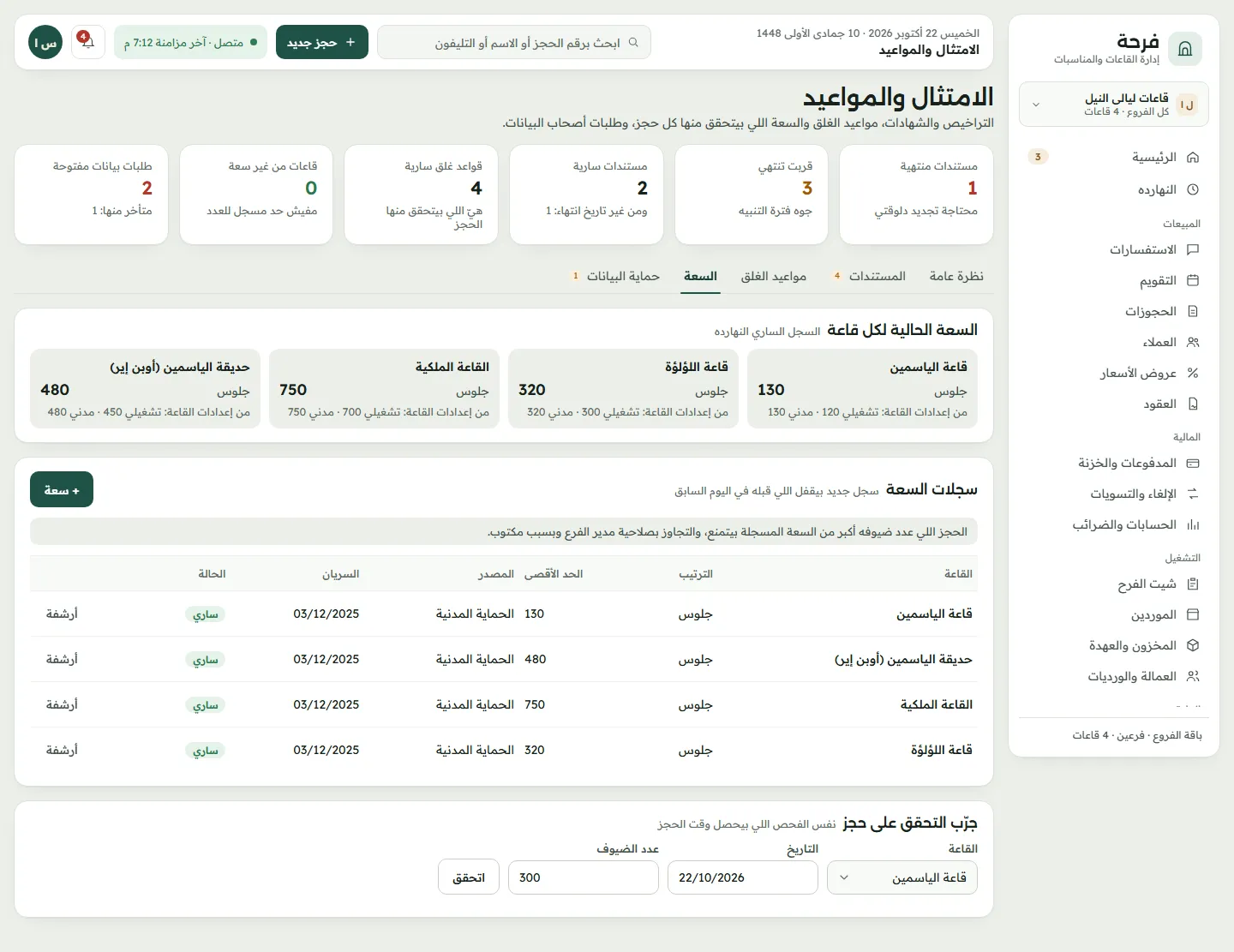Click the القاعة الملكية capacity card
1234x952 pixels.
tap(384, 388)
